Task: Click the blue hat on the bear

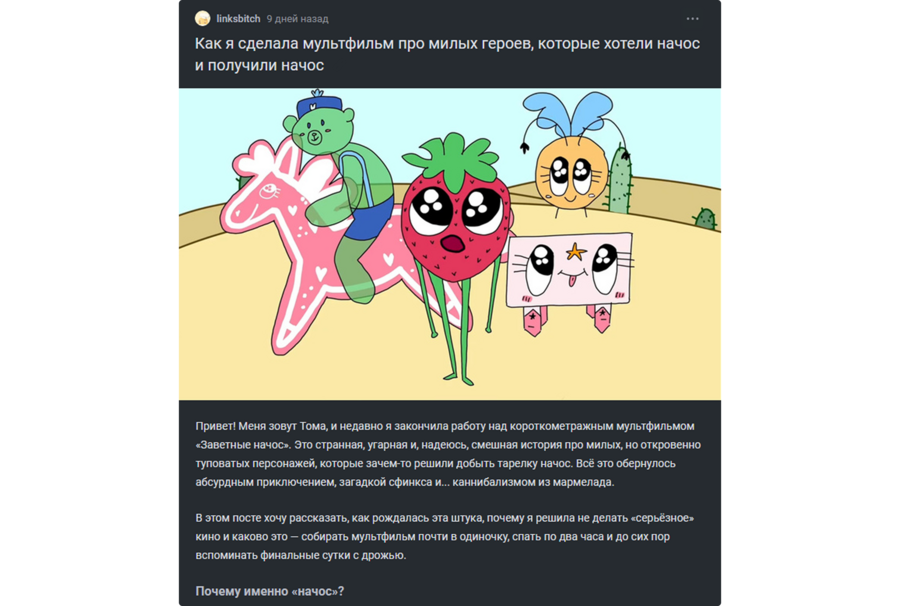Action: pyautogui.click(x=319, y=105)
